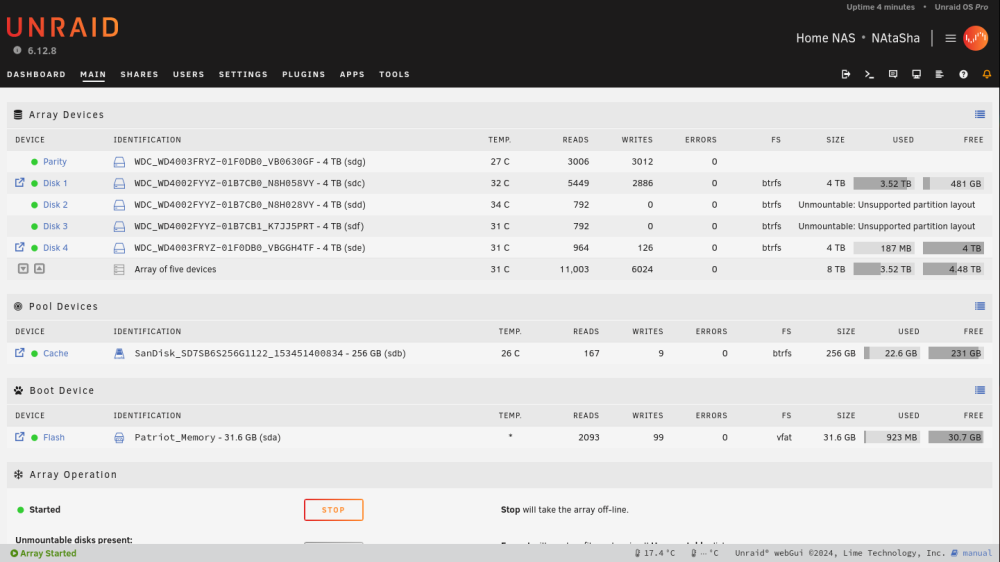Browse Disk 1 via its open icon
The image size is (1000, 562).
pyautogui.click(x=20, y=182)
